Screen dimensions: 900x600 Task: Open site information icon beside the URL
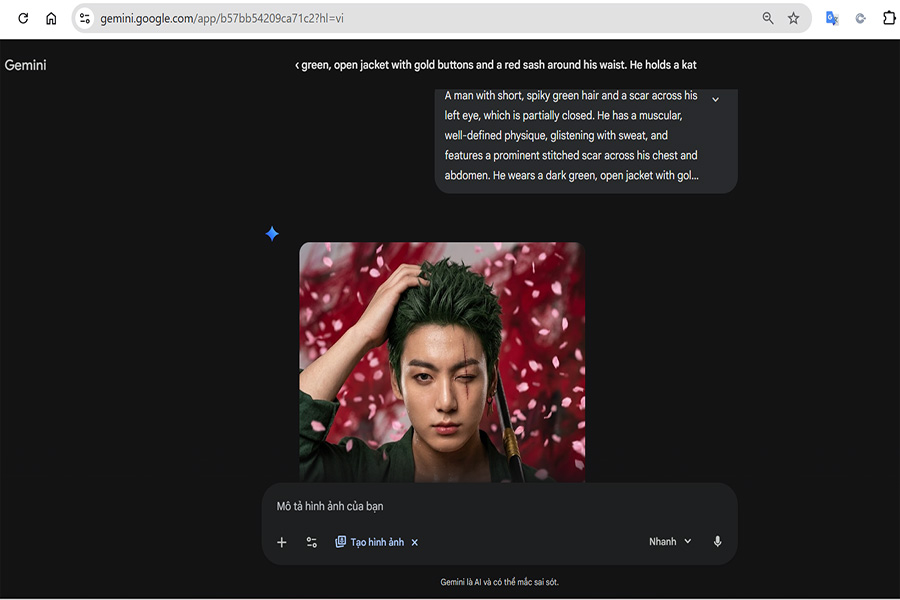pyautogui.click(x=85, y=18)
